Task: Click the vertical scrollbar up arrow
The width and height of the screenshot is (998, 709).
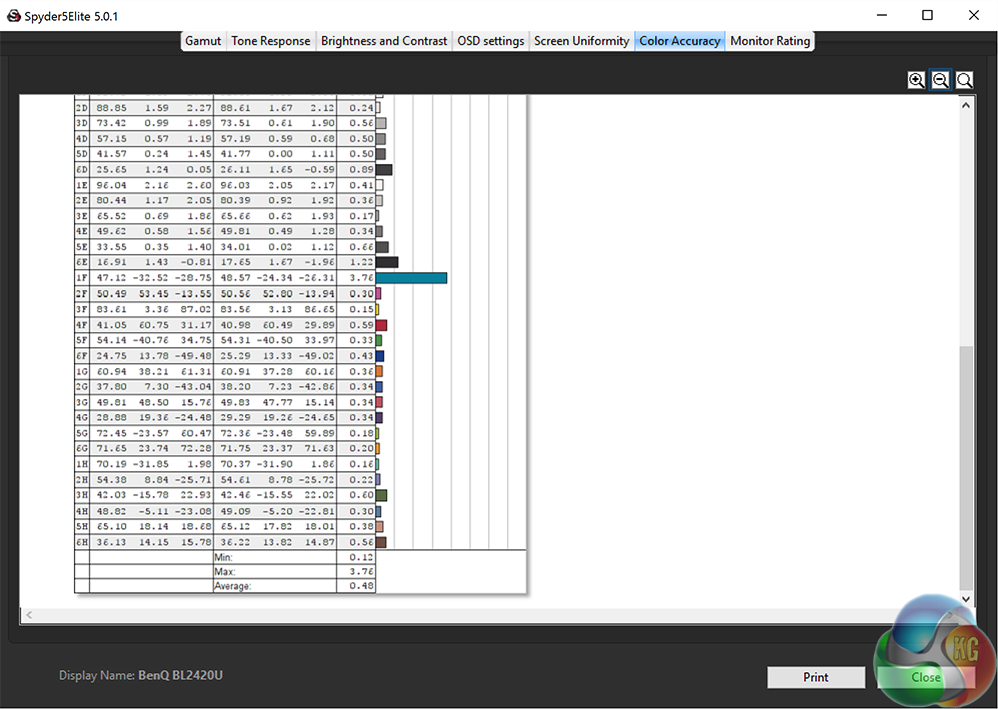Action: [x=966, y=106]
